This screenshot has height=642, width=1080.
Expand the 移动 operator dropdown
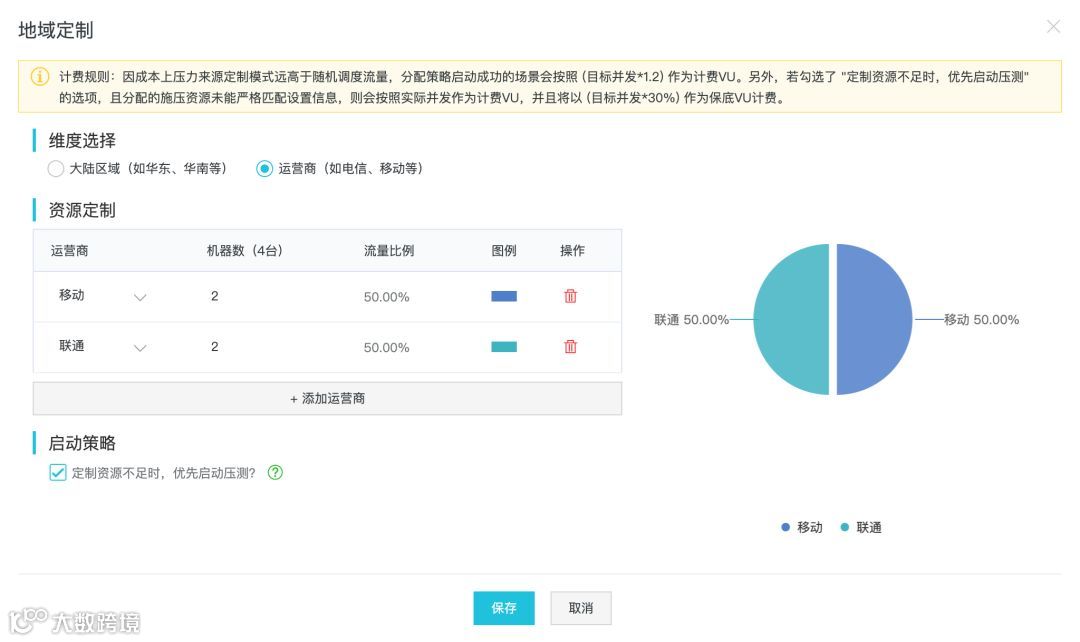click(140, 297)
